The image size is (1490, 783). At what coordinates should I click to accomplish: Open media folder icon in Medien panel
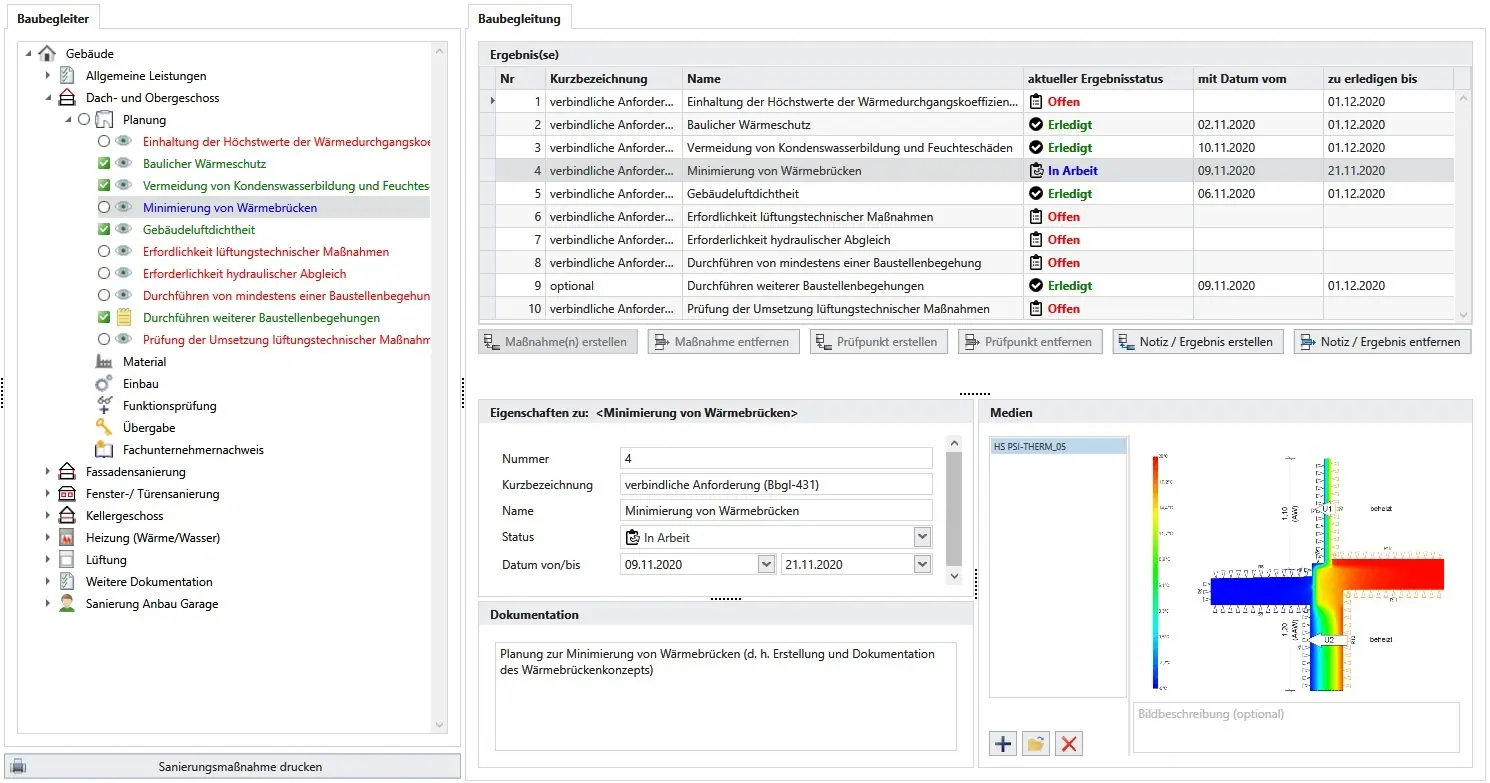(1036, 743)
